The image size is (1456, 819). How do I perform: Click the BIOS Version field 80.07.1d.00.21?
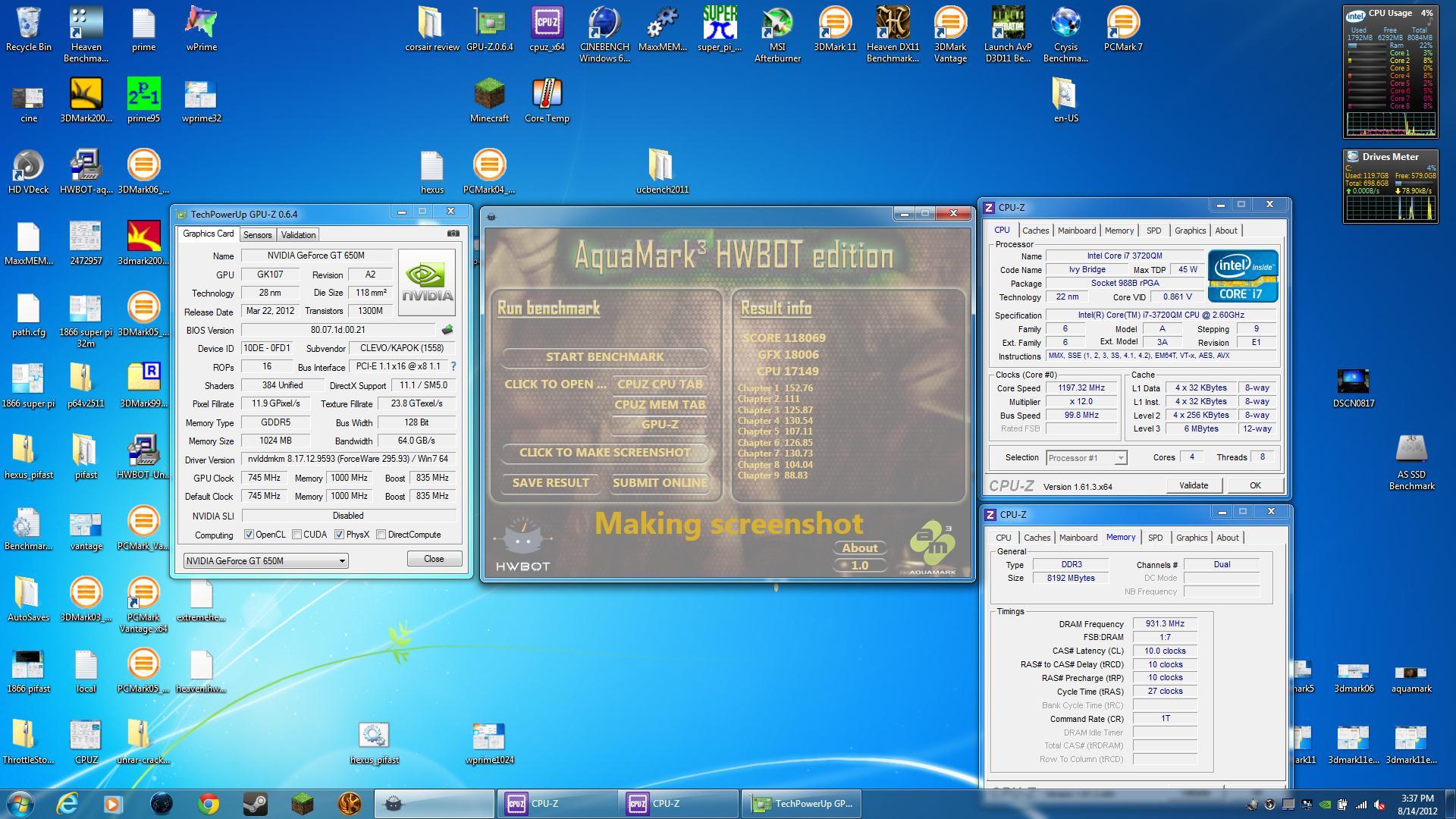pyautogui.click(x=338, y=330)
